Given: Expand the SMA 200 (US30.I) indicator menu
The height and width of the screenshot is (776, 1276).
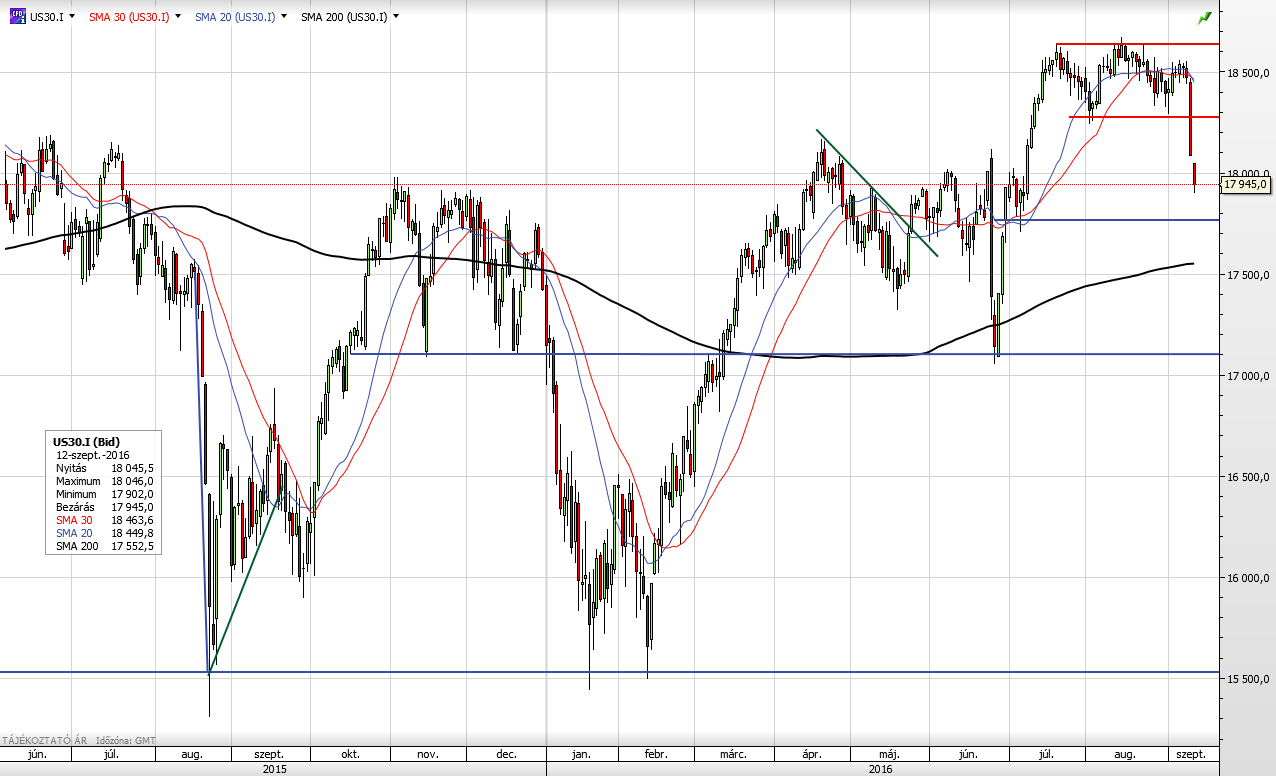Looking at the screenshot, I should [x=397, y=17].
